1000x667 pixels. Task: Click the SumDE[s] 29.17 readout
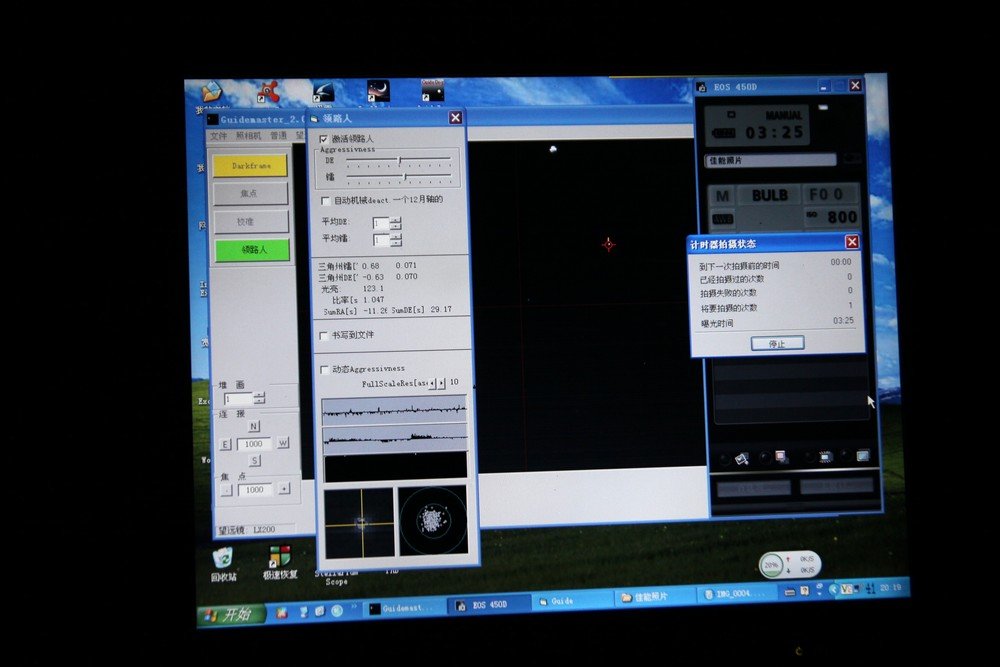click(x=422, y=310)
